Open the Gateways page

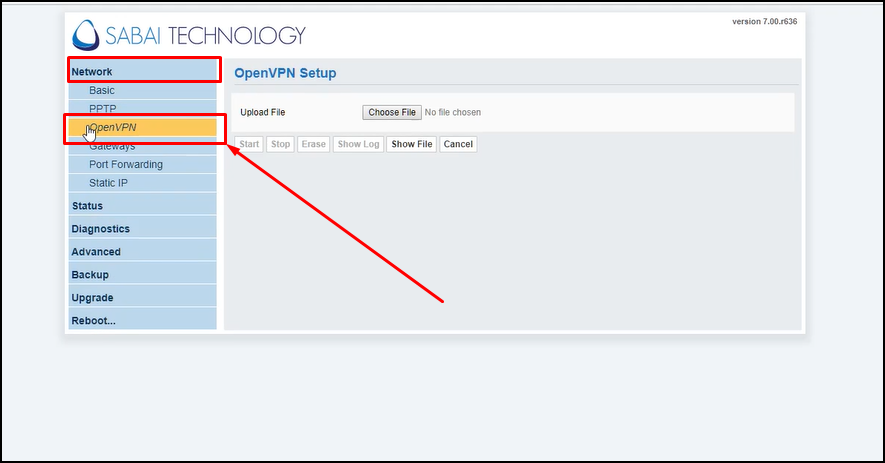tap(112, 147)
